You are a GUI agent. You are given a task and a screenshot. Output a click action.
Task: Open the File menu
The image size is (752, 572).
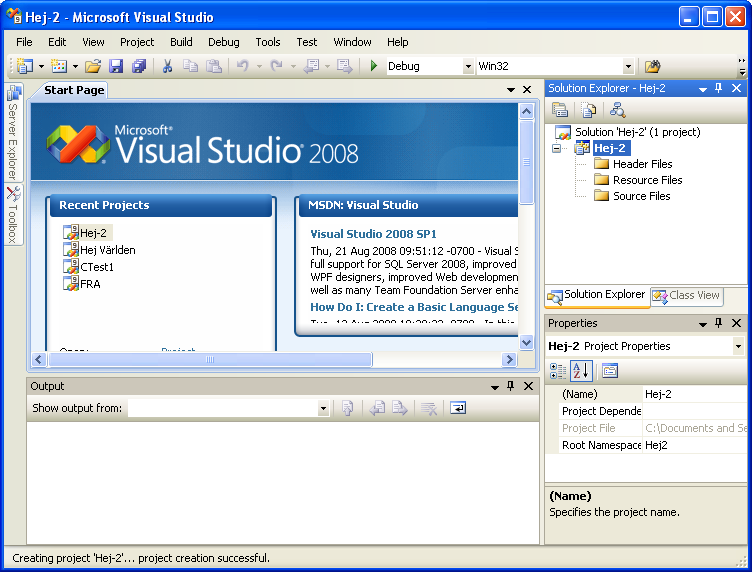tap(24, 42)
